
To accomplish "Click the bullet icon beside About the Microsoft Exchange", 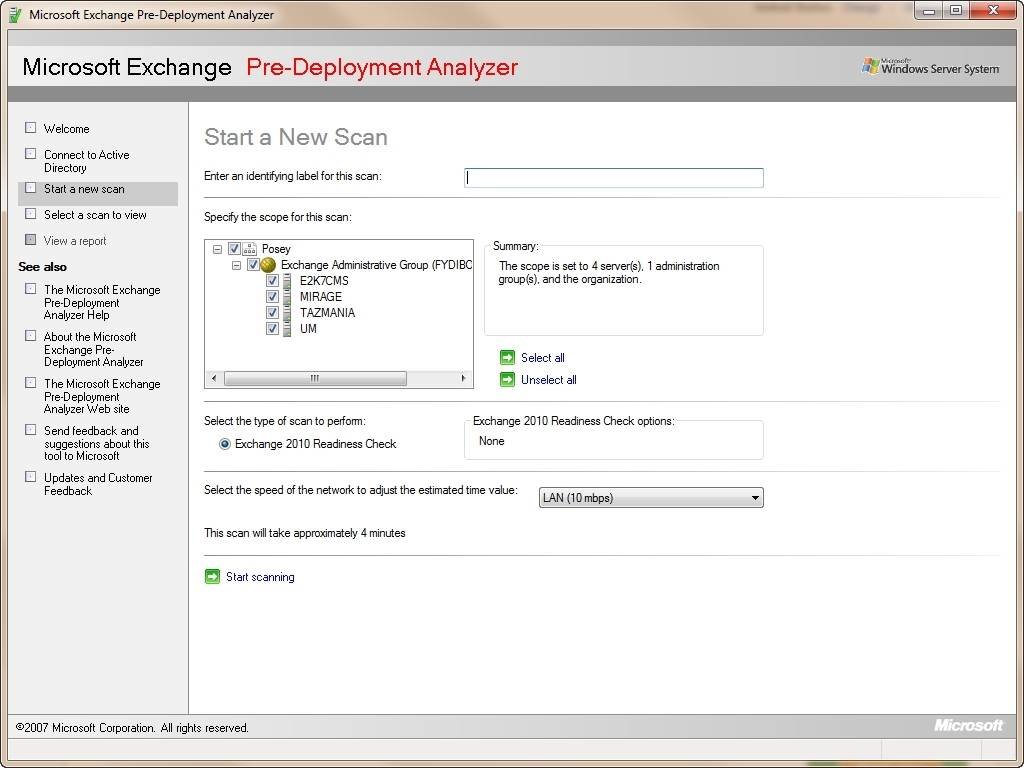I will (31, 336).
